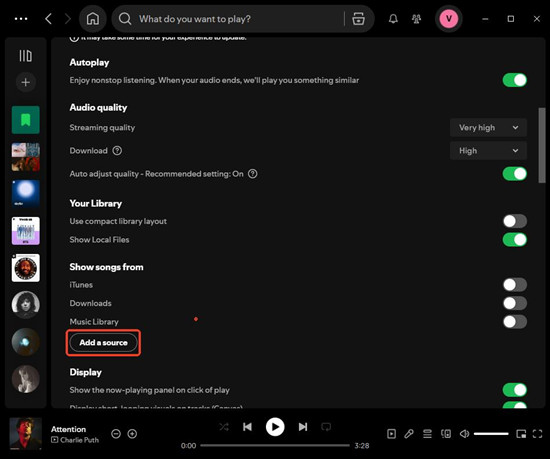550x459 pixels.
Task: Open the profile avatar V
Action: point(449,19)
